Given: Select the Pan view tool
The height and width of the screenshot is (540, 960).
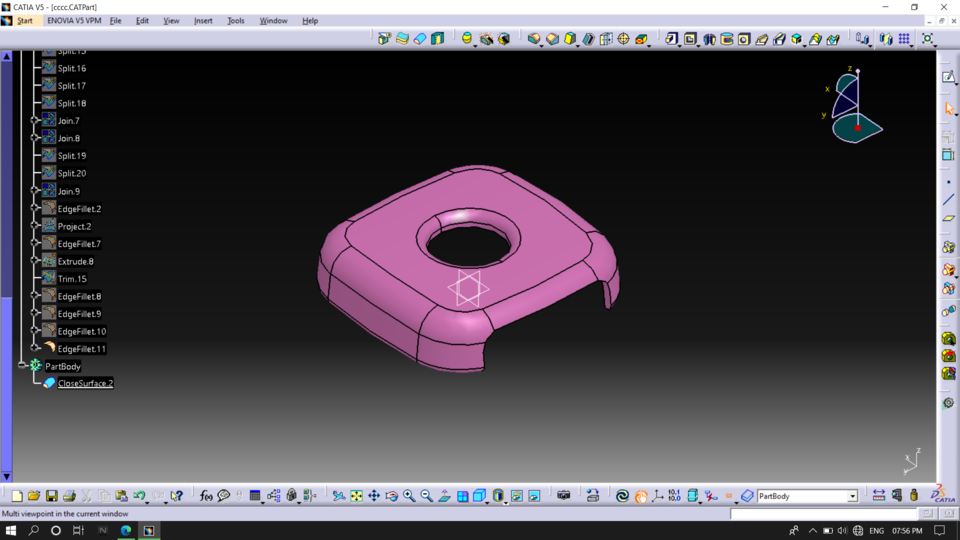Looking at the screenshot, I should 374,496.
